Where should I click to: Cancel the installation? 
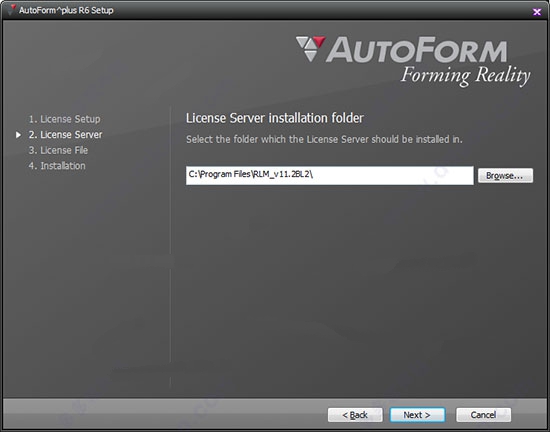point(483,415)
